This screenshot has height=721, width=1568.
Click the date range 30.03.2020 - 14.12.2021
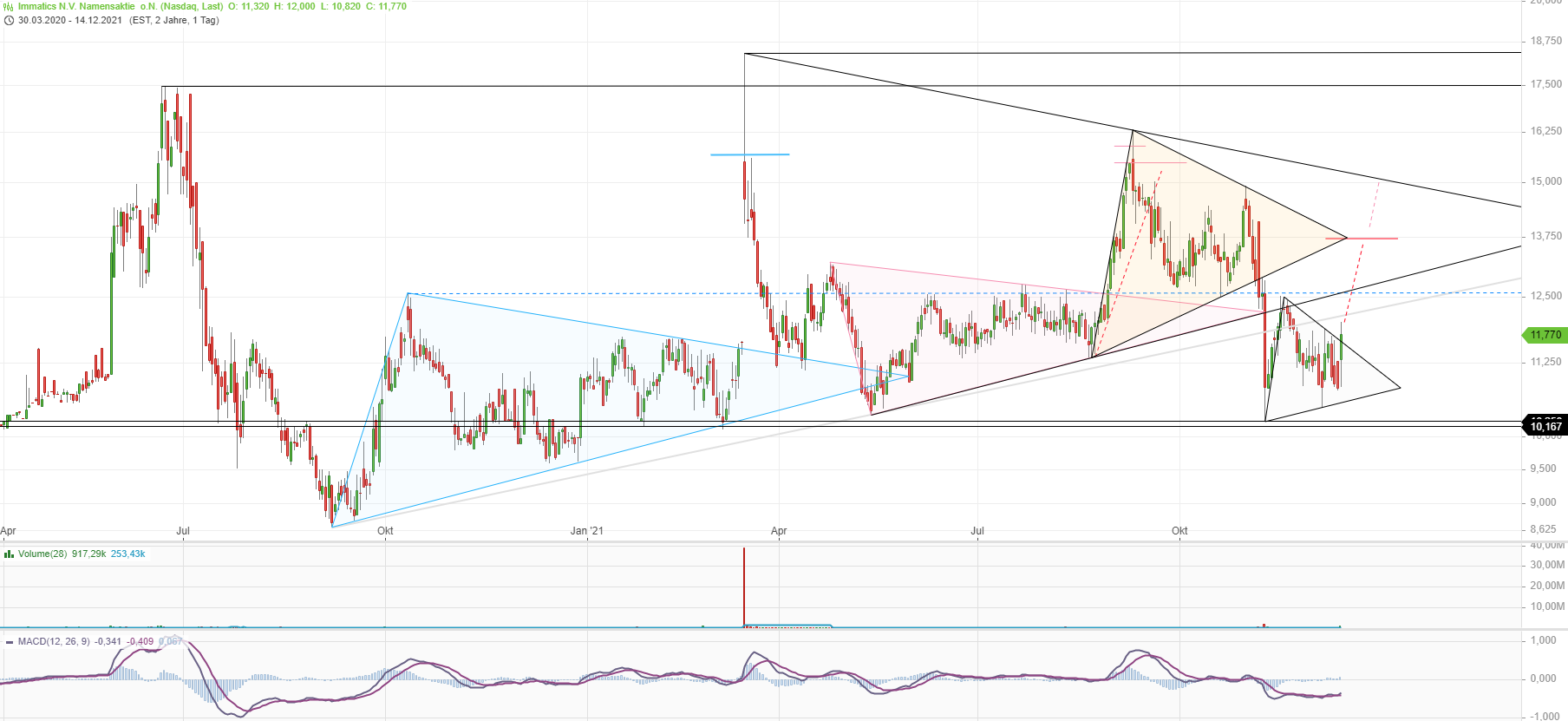(70, 20)
